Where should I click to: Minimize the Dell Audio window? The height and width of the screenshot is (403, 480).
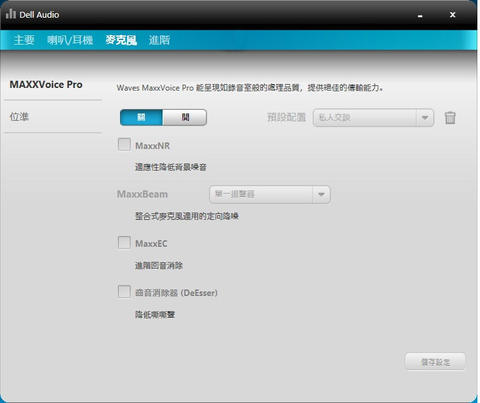pos(420,15)
